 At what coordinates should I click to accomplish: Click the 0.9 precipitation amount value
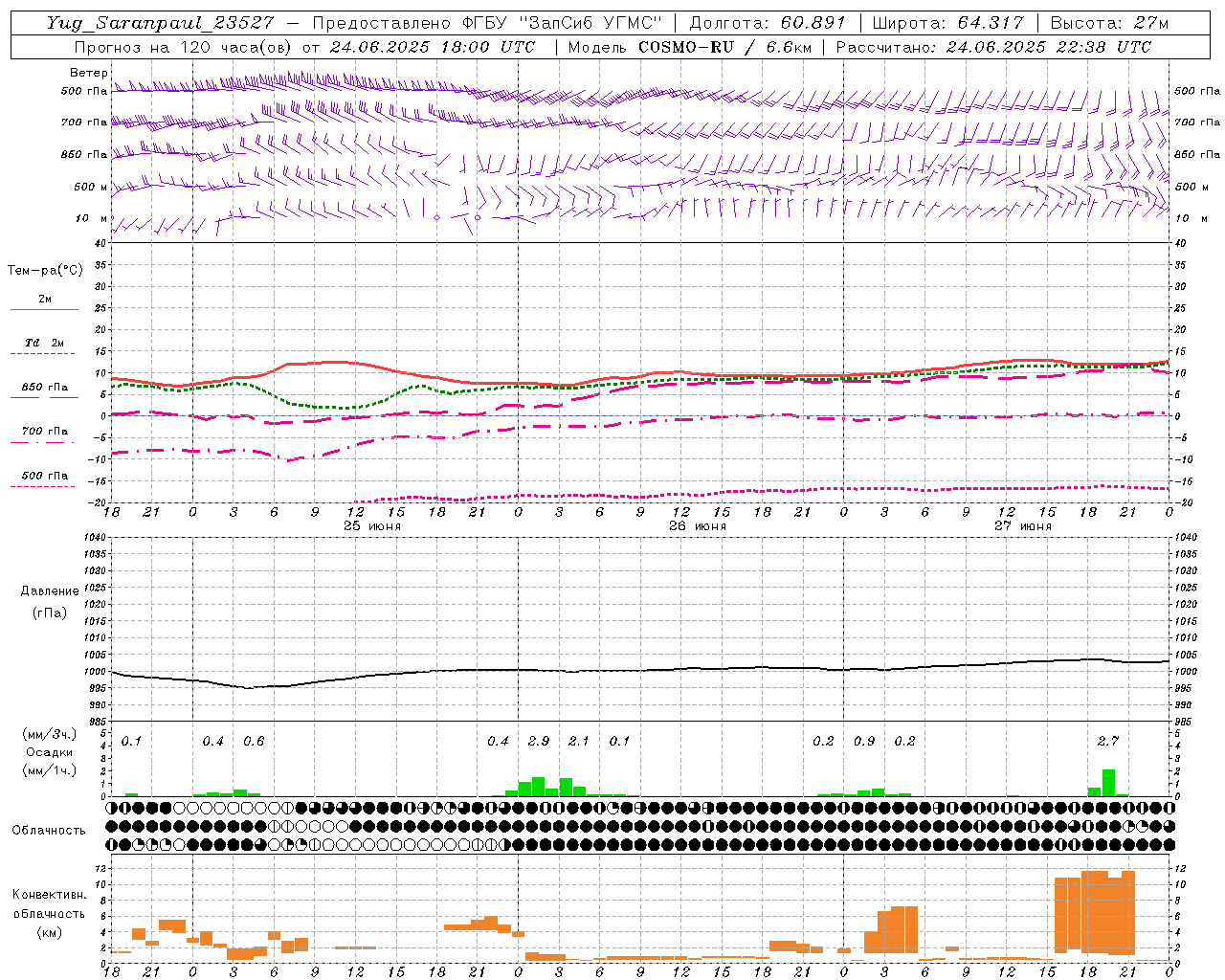click(864, 742)
